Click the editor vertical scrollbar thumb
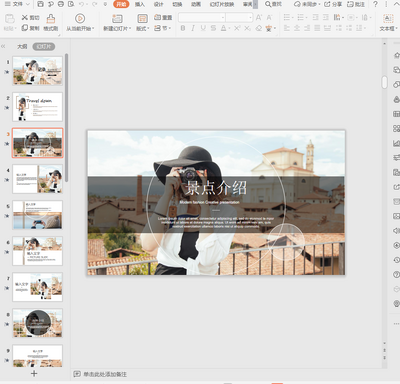Viewport: 400px width, 384px height. coord(384,82)
